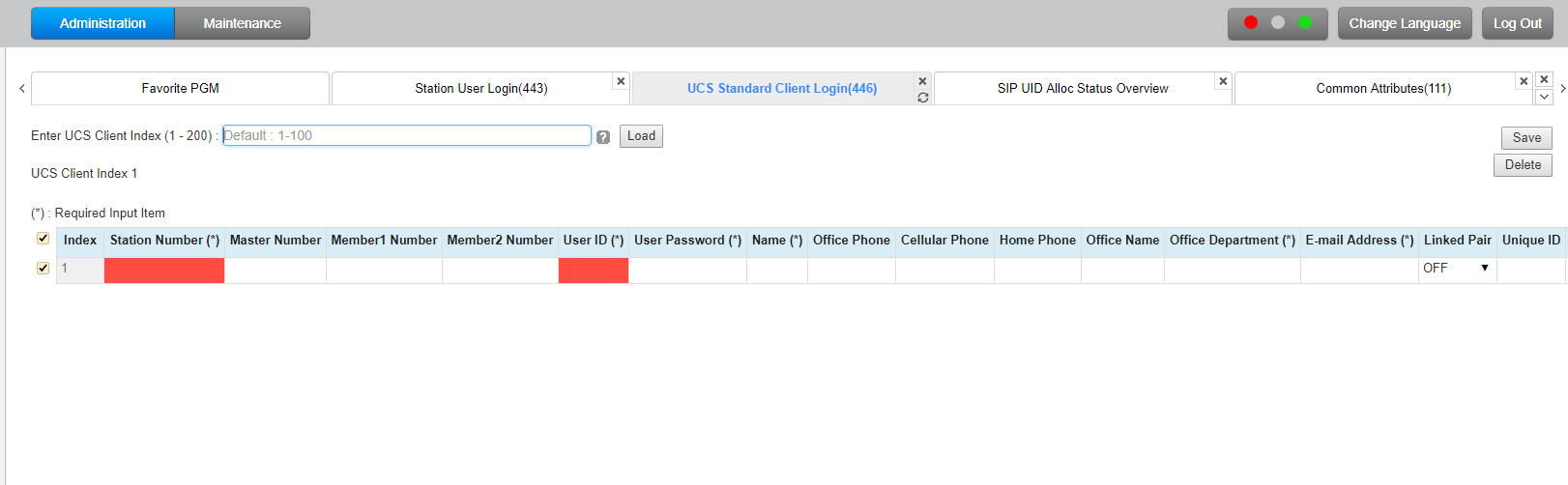Uncheck the row 1 checkbox
This screenshot has height=485, width=1568.
(x=43, y=269)
